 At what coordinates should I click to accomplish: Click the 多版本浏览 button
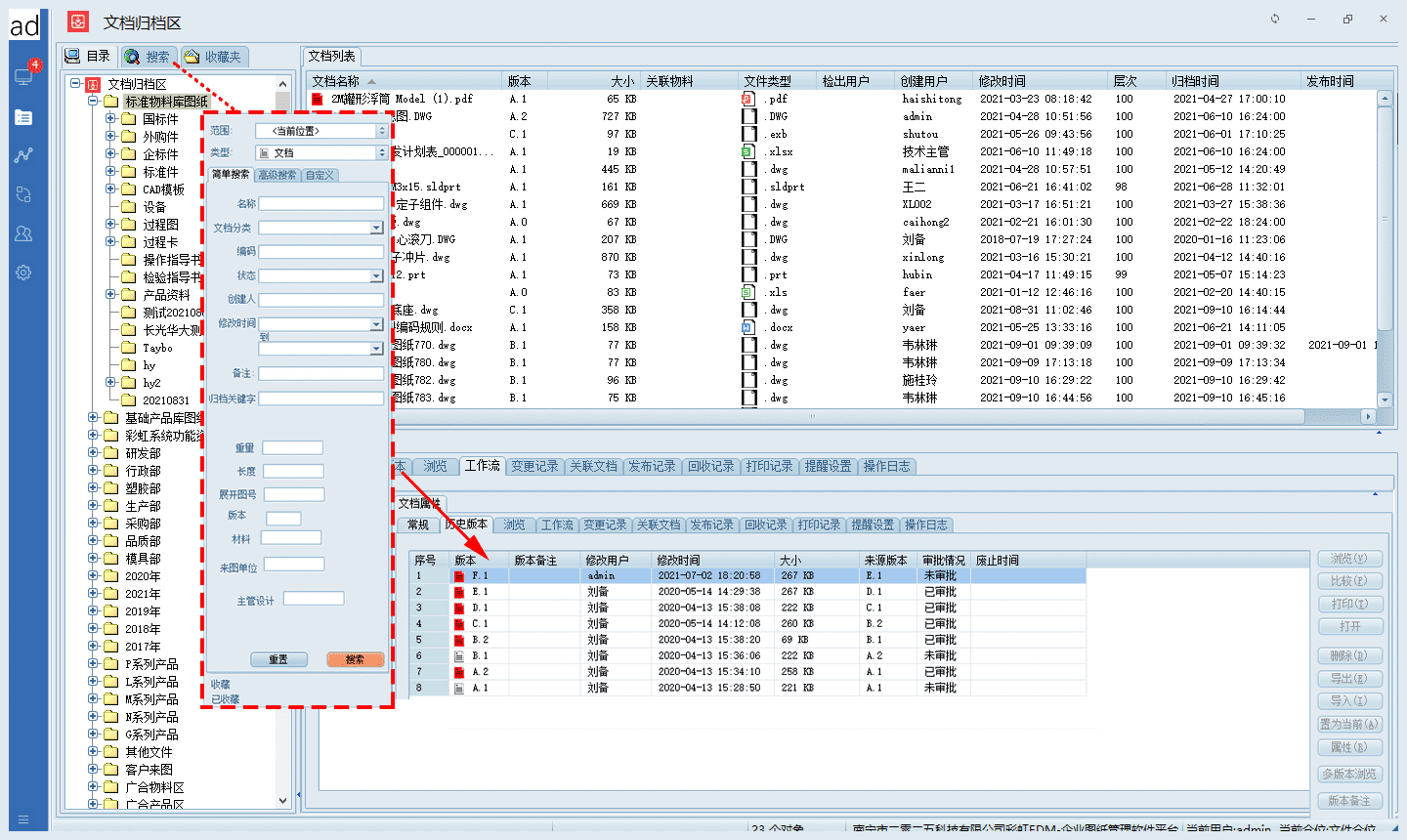(1349, 774)
